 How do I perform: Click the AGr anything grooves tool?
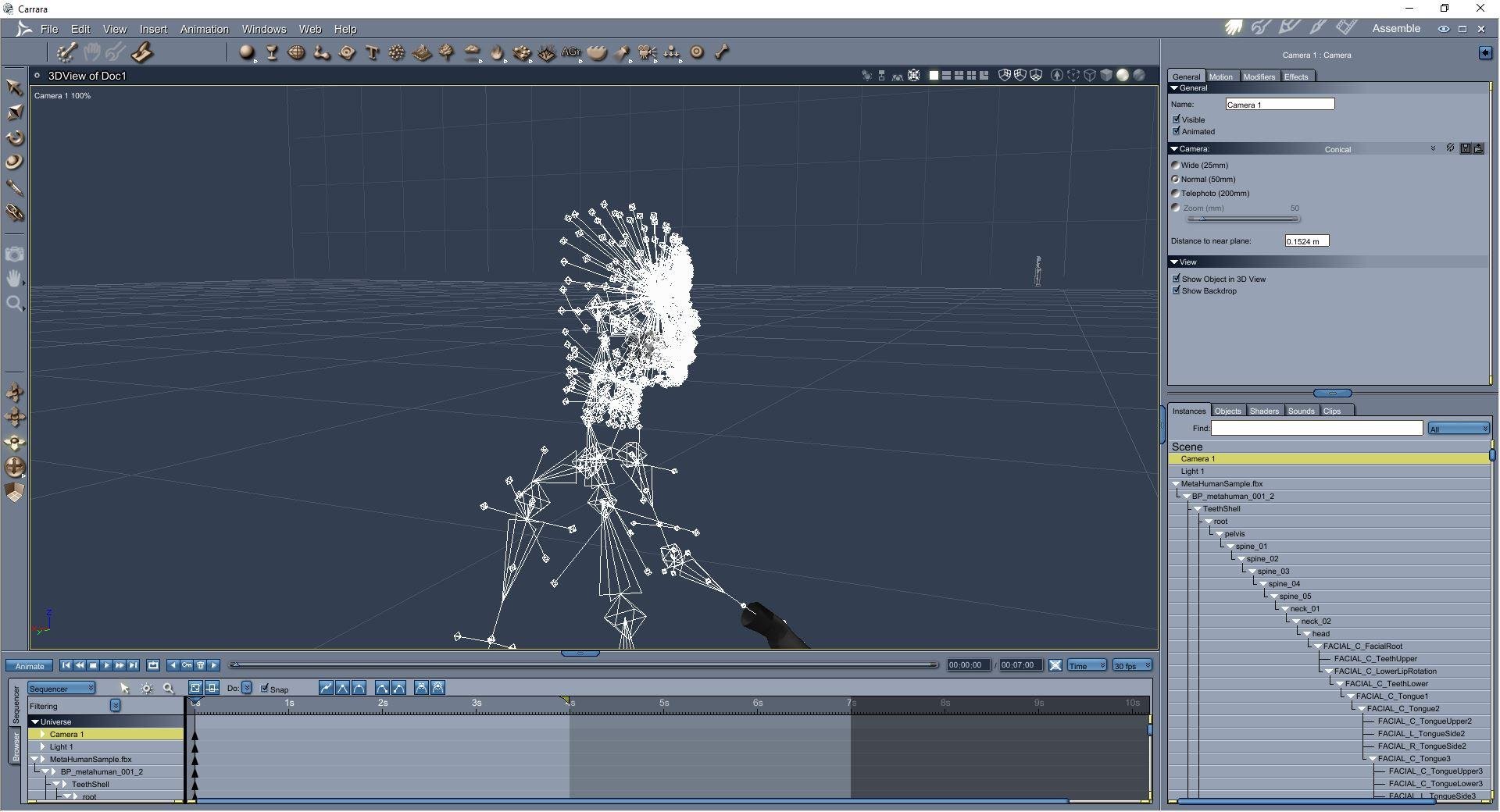click(571, 52)
